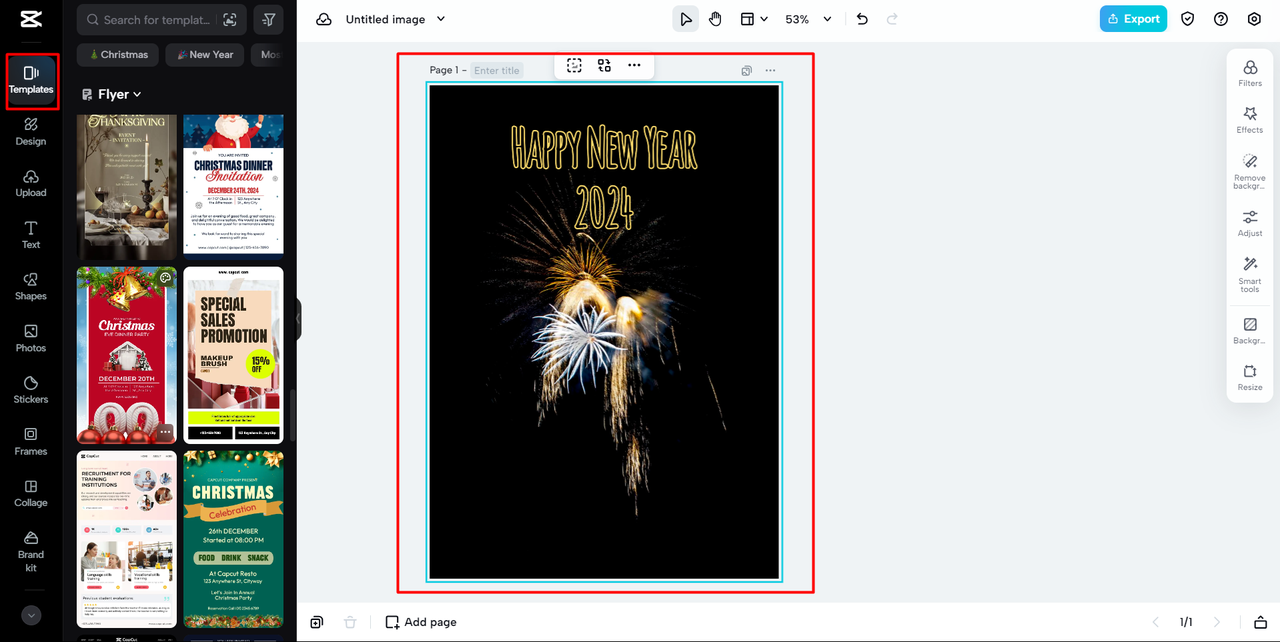Screen dimensions: 1280x642
Task: Open the Text tool panel
Action: pos(31,235)
